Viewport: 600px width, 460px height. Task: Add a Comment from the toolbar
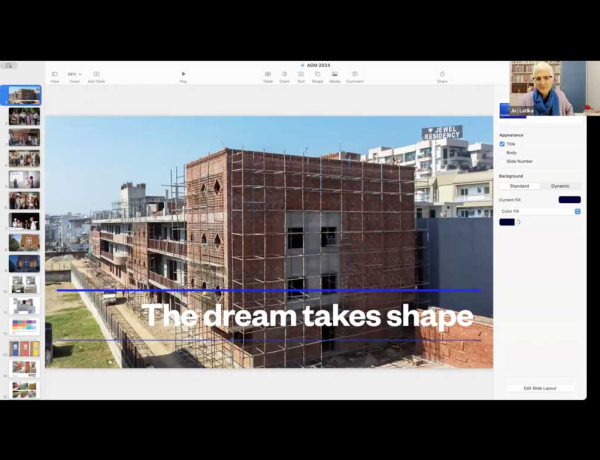[x=355, y=75]
